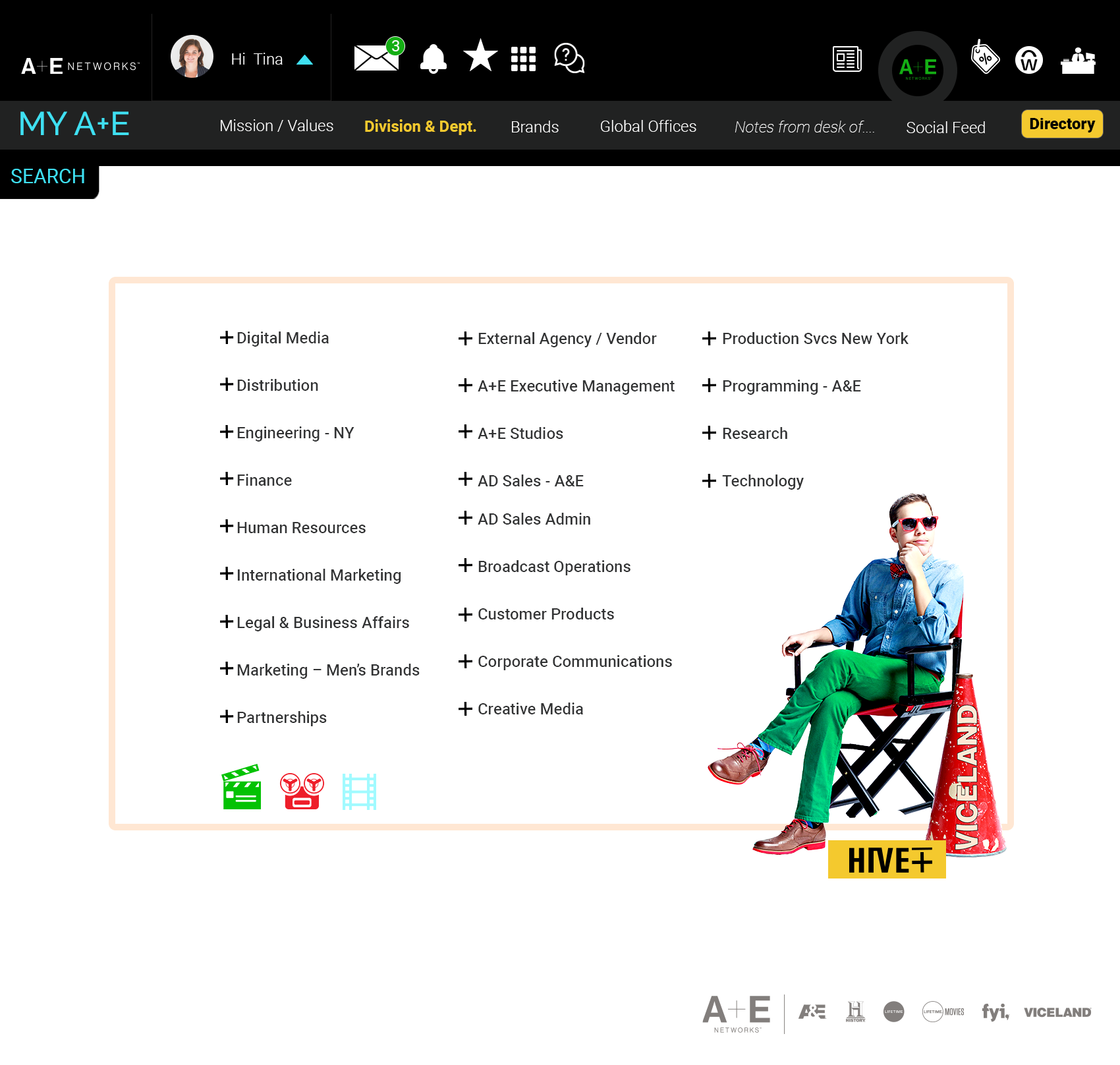This screenshot has width=1120, height=1065.
Task: Open the Social Feed tab
Action: (945, 128)
